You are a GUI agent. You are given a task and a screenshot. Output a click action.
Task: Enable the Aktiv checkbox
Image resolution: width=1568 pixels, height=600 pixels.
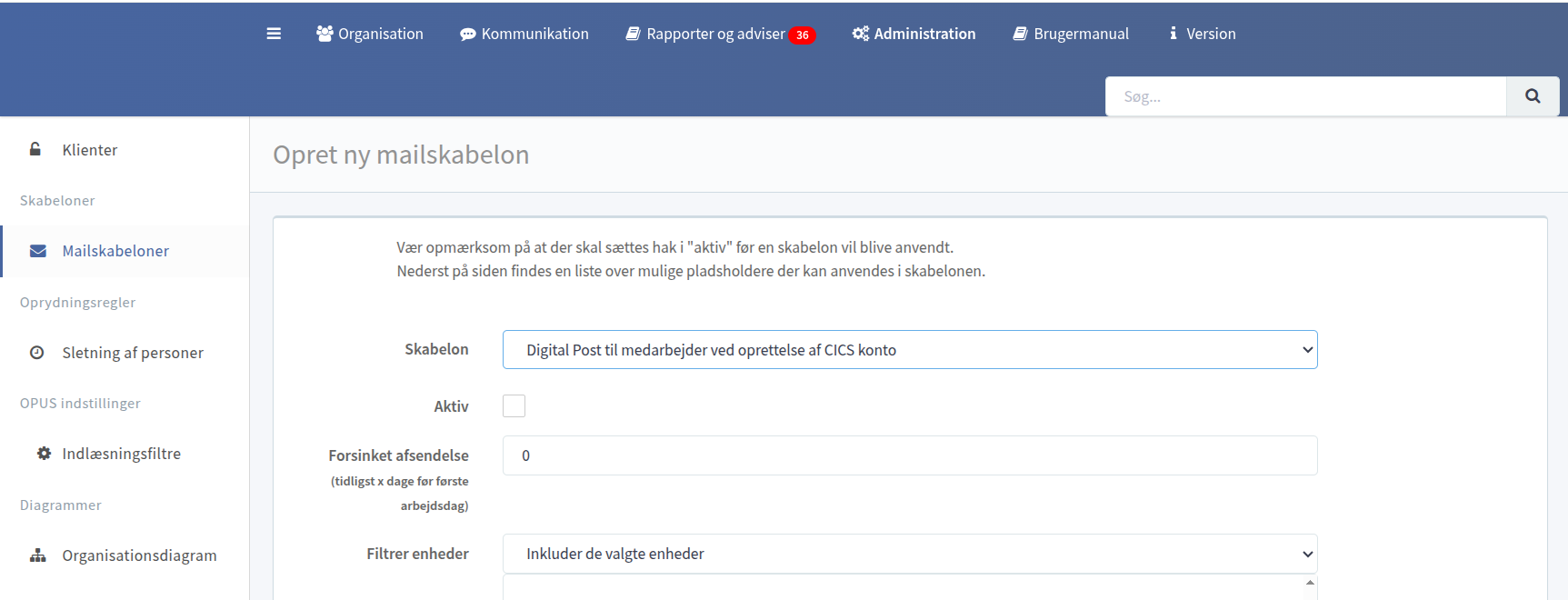(514, 406)
